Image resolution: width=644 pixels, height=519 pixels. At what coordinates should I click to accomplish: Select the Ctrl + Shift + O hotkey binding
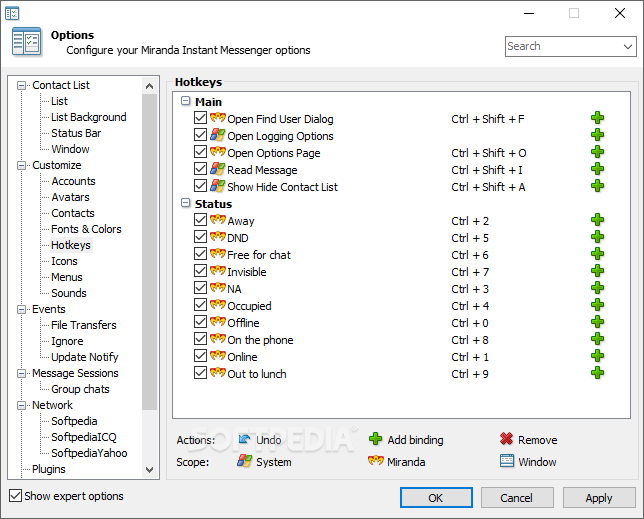tap(489, 153)
